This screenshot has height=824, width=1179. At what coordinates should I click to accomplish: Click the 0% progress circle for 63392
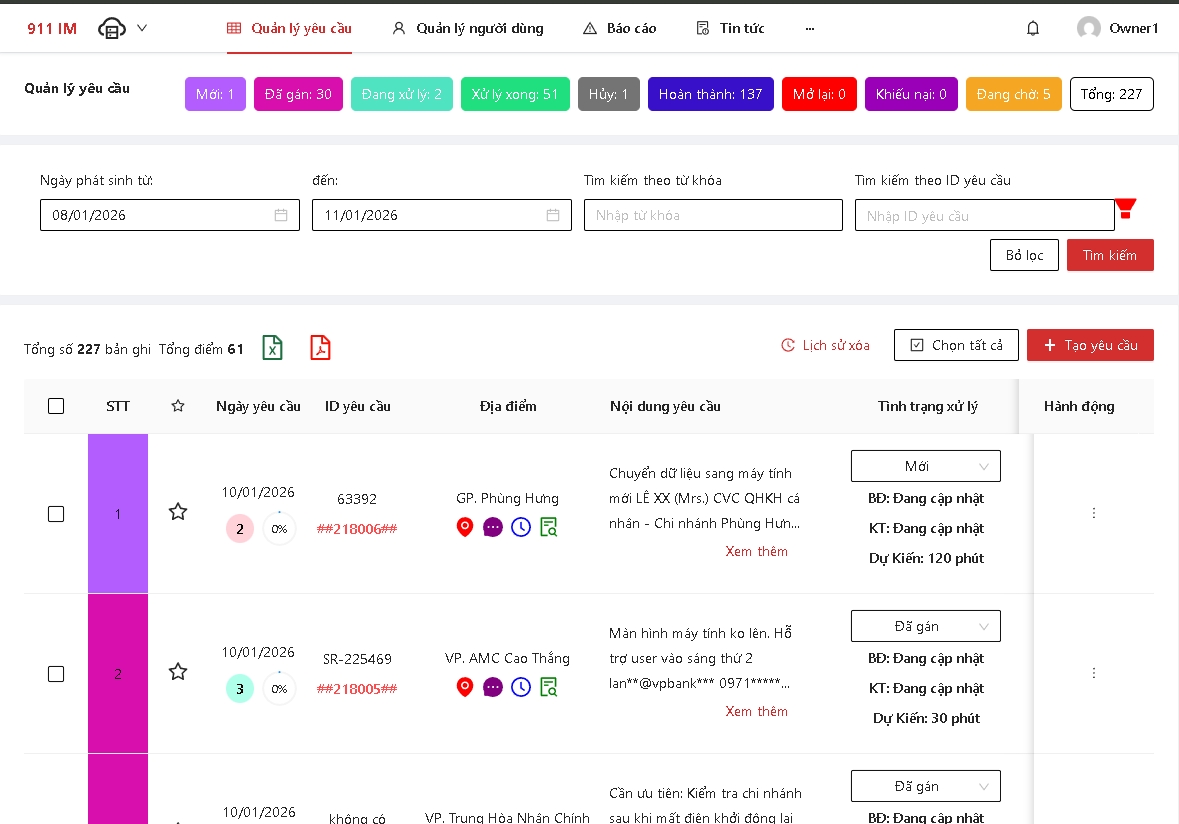tap(279, 529)
